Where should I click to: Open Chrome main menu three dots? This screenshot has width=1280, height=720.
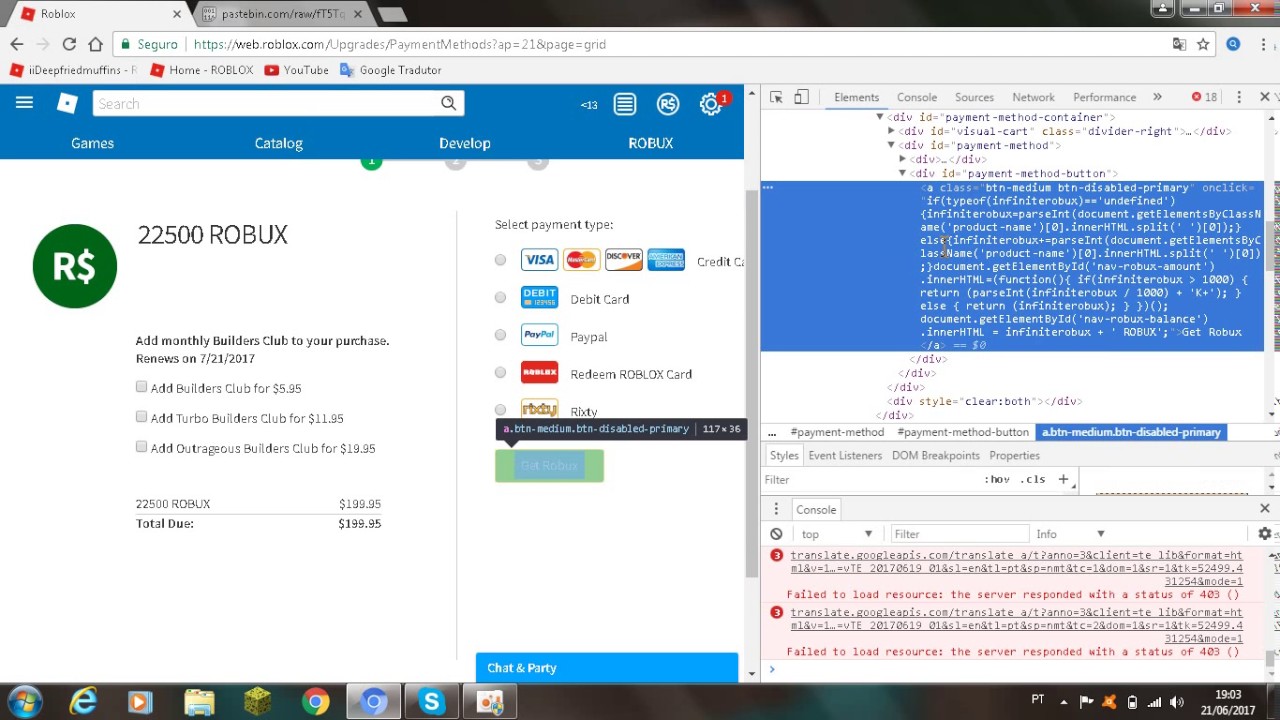(x=1264, y=44)
